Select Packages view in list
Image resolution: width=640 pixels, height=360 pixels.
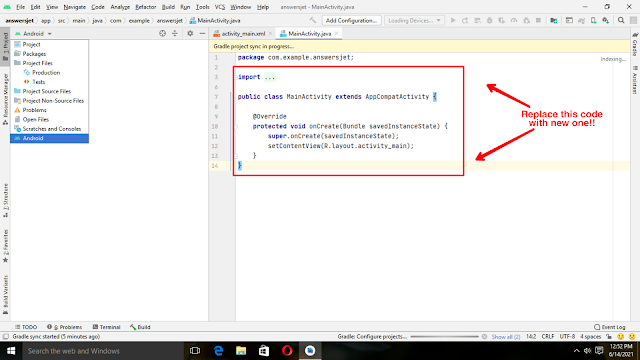(49, 54)
